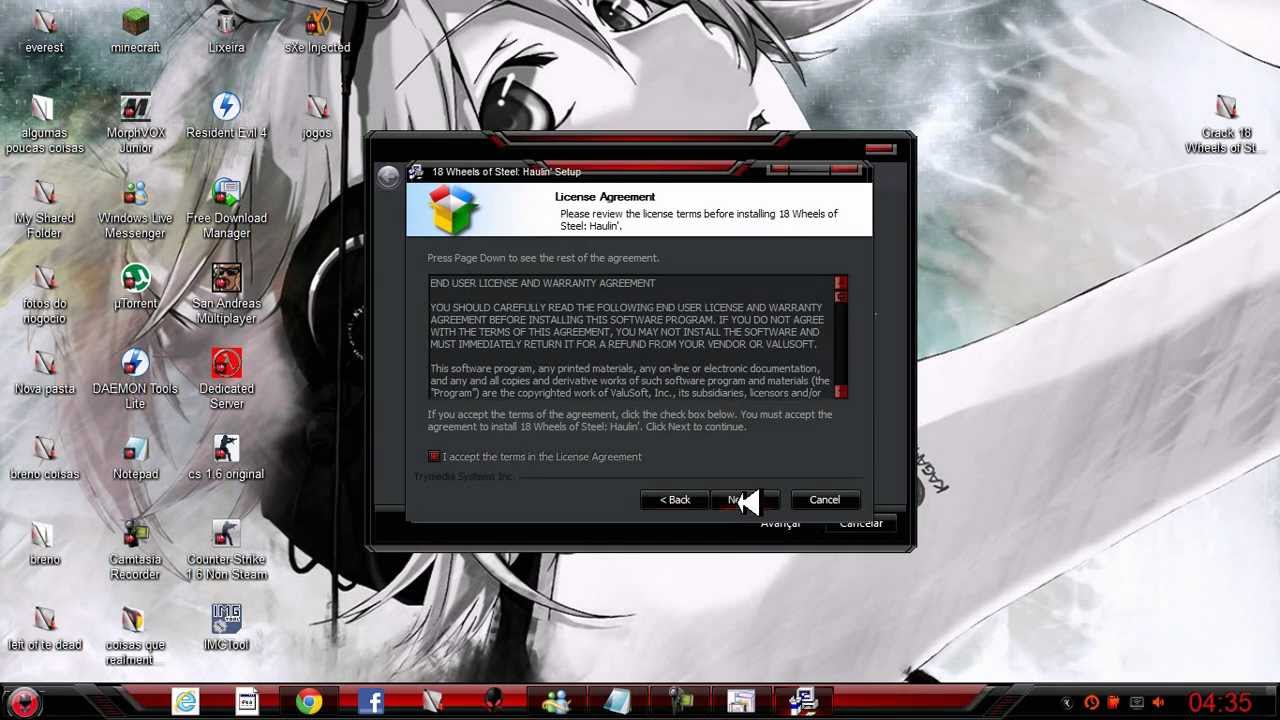Click Cancelar in the background installer window
1280x720 pixels.
click(x=861, y=524)
